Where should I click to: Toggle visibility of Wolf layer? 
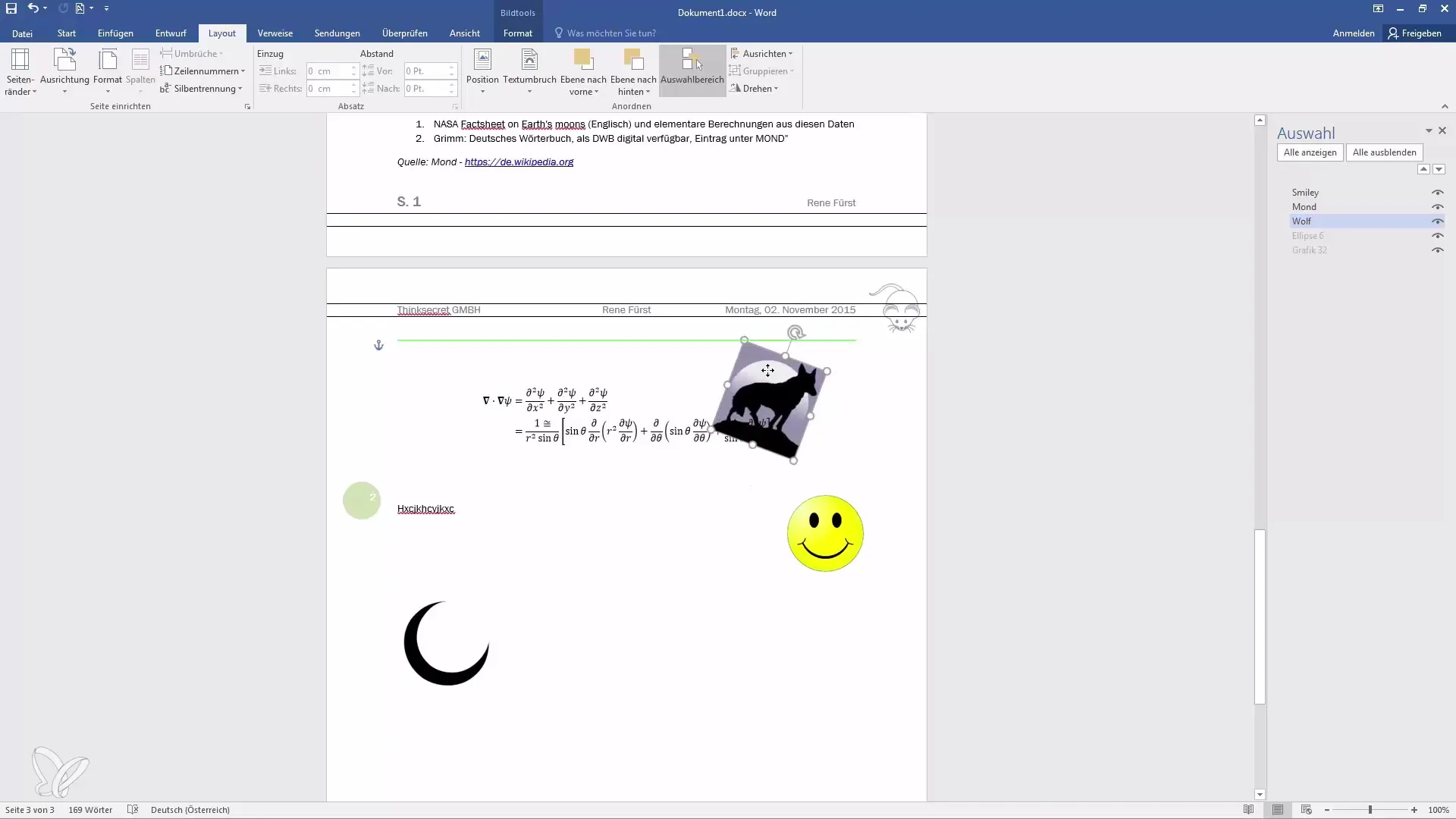point(1437,220)
